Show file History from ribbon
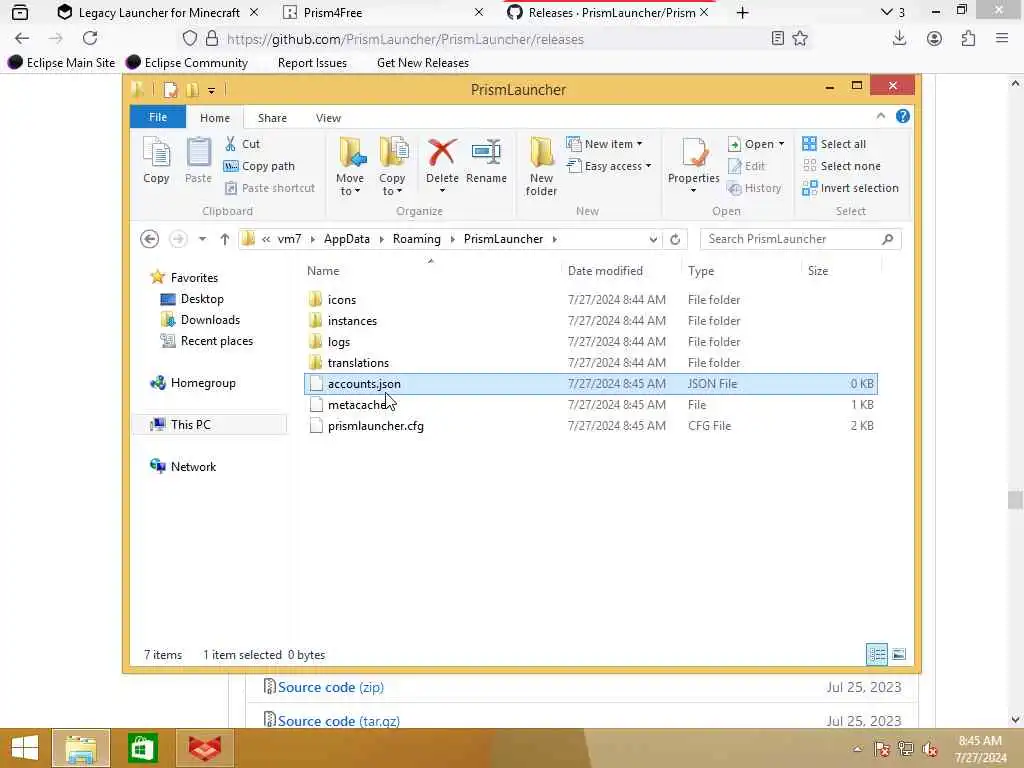This screenshot has height=768, width=1024. coord(754,188)
